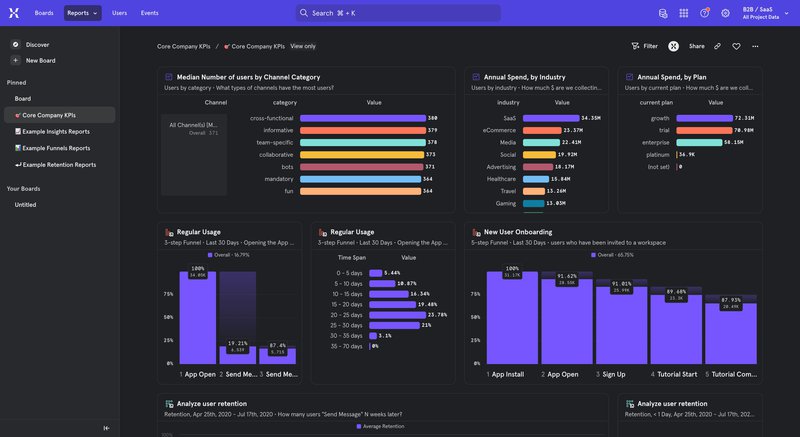The image size is (800, 437).
Task: Click the Share button
Action: 696,46
